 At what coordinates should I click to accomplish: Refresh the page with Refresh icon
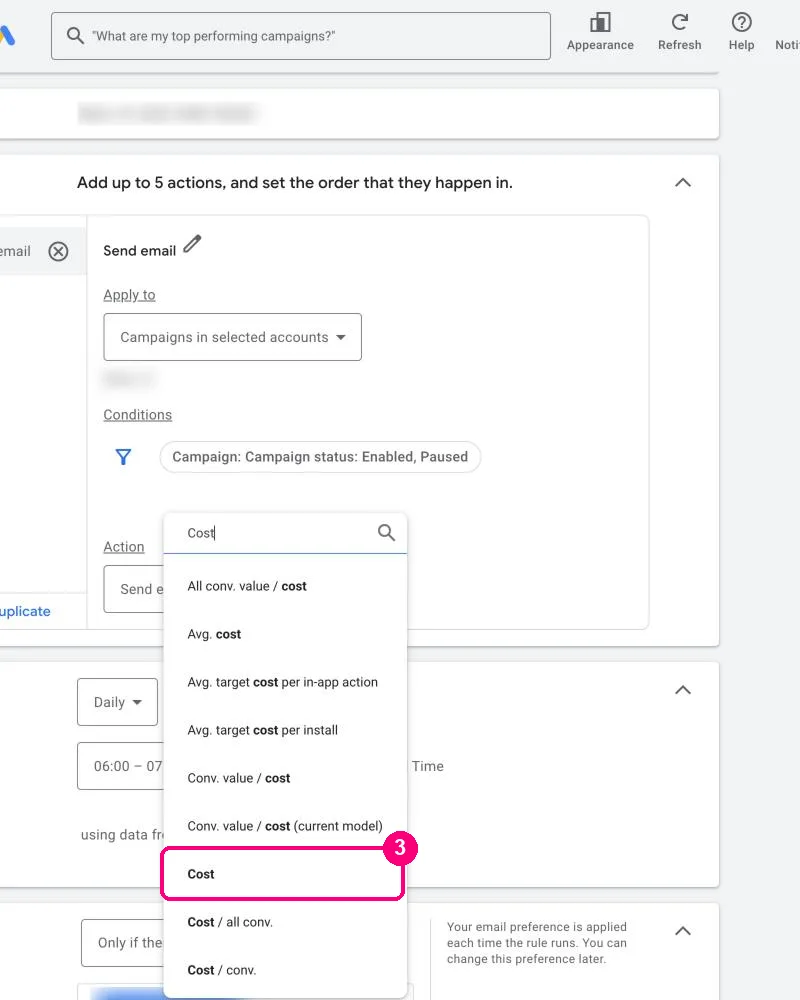(x=679, y=32)
